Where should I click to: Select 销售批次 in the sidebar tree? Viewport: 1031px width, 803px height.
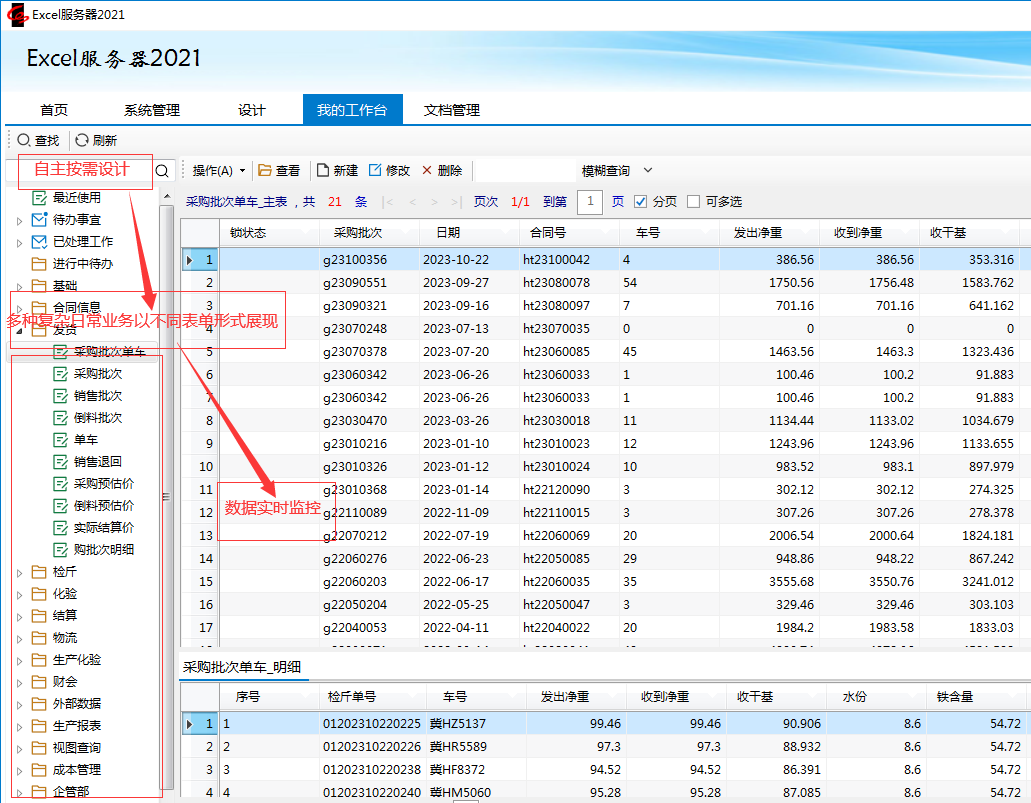coord(98,396)
